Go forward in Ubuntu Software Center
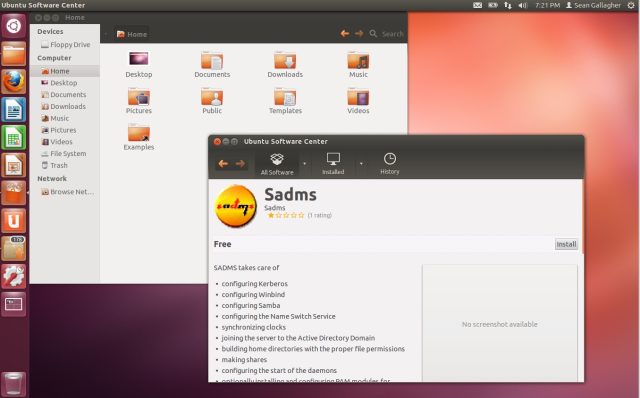 point(240,164)
